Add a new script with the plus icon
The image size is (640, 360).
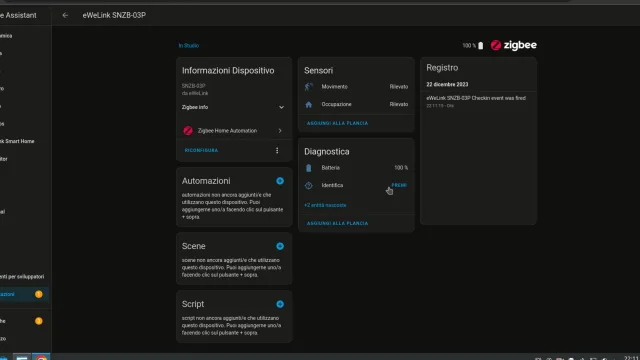(x=280, y=304)
